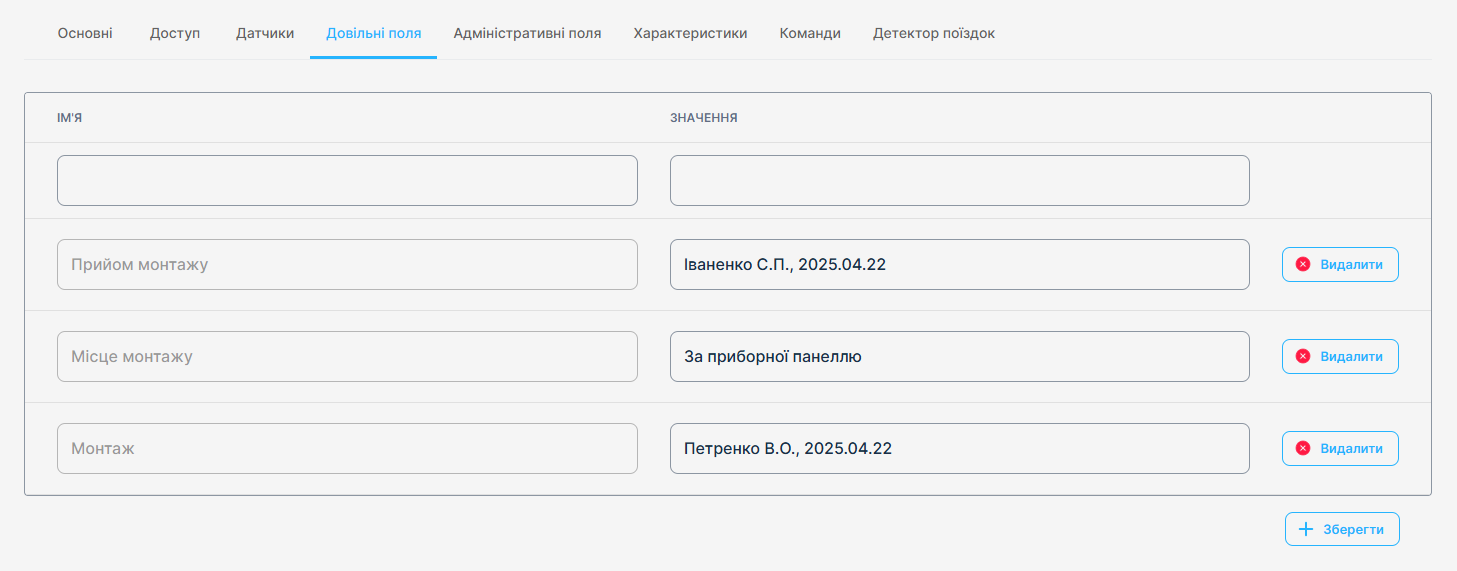Edit the Петренко В.О., 2025.04.22 value field
The height and width of the screenshot is (571, 1457).
point(960,448)
